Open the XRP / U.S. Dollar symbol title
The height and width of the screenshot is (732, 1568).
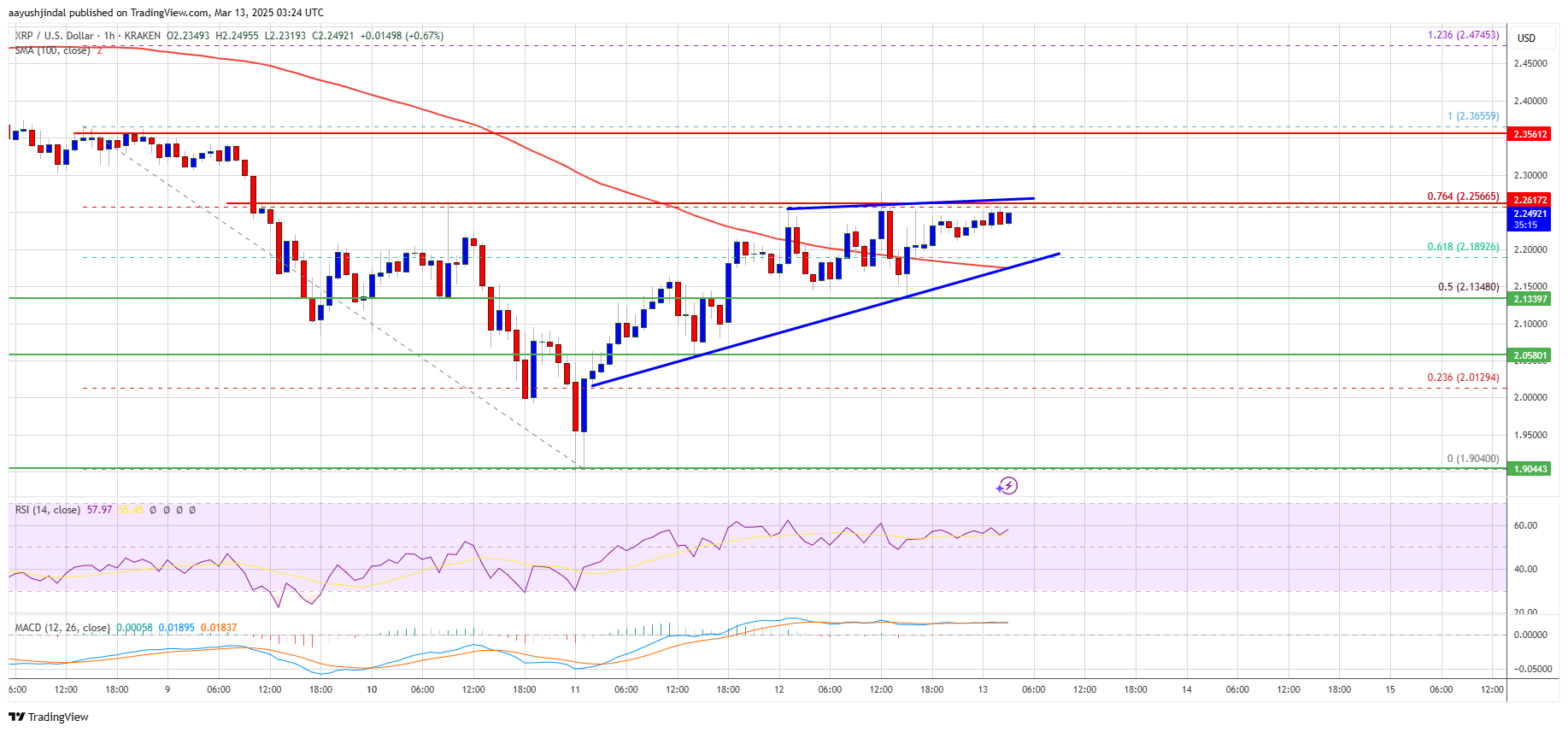tap(54, 36)
